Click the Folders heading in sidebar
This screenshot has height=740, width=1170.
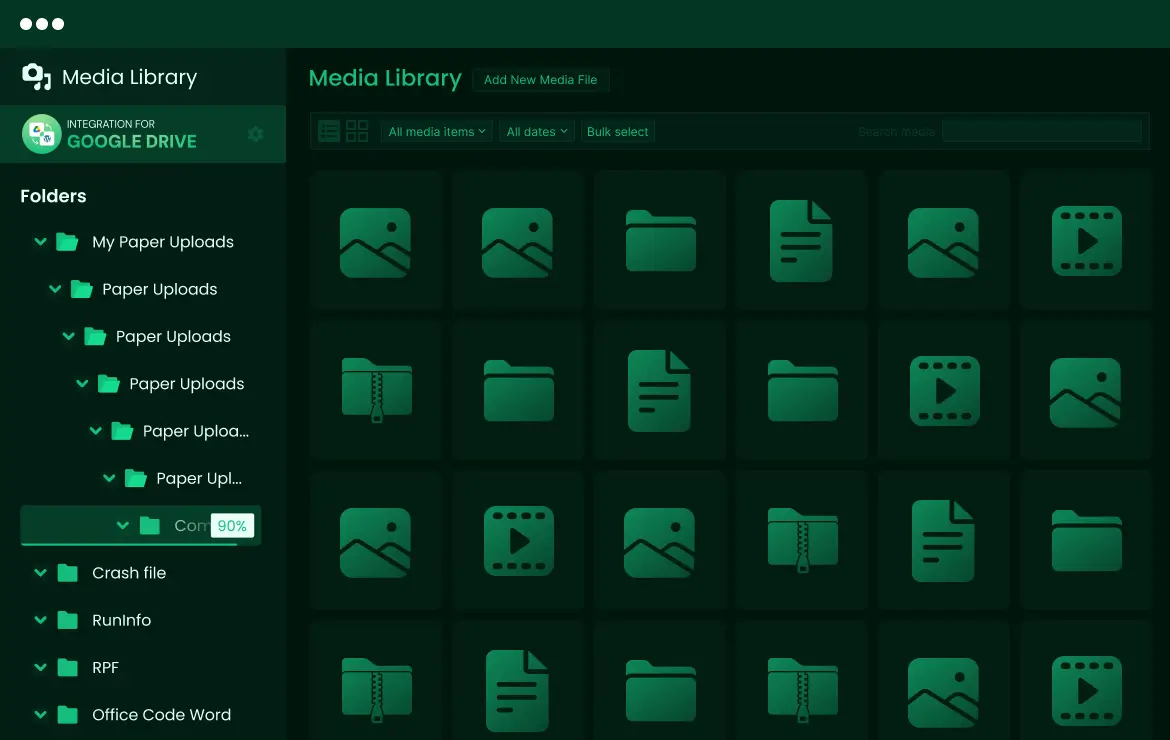pos(53,195)
